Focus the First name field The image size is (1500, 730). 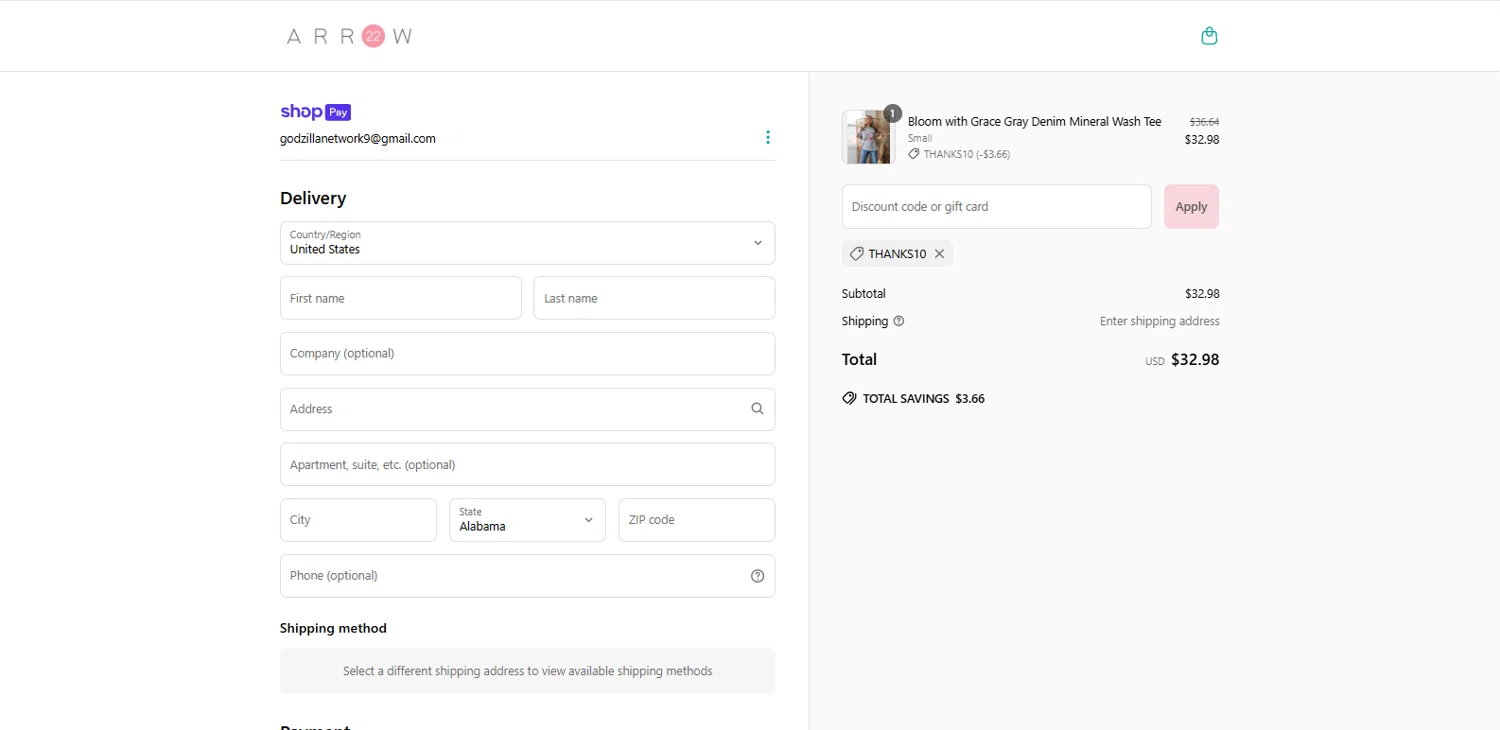click(400, 298)
